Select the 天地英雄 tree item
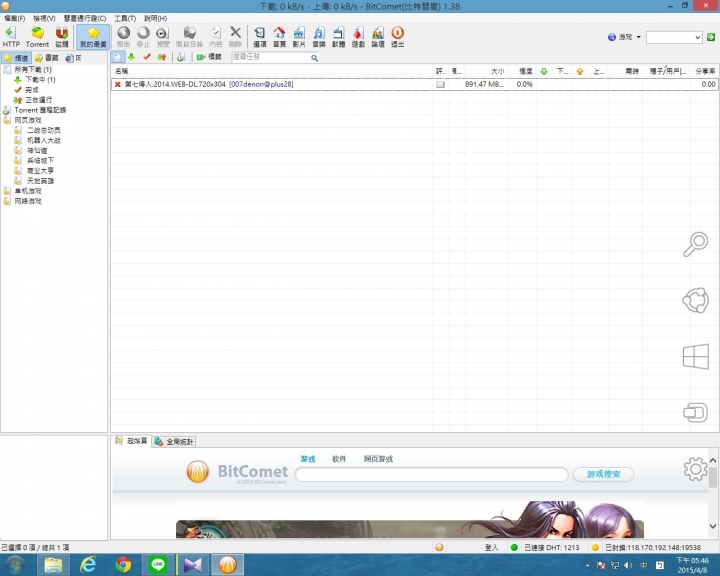Image resolution: width=720 pixels, height=576 pixels. [40, 181]
